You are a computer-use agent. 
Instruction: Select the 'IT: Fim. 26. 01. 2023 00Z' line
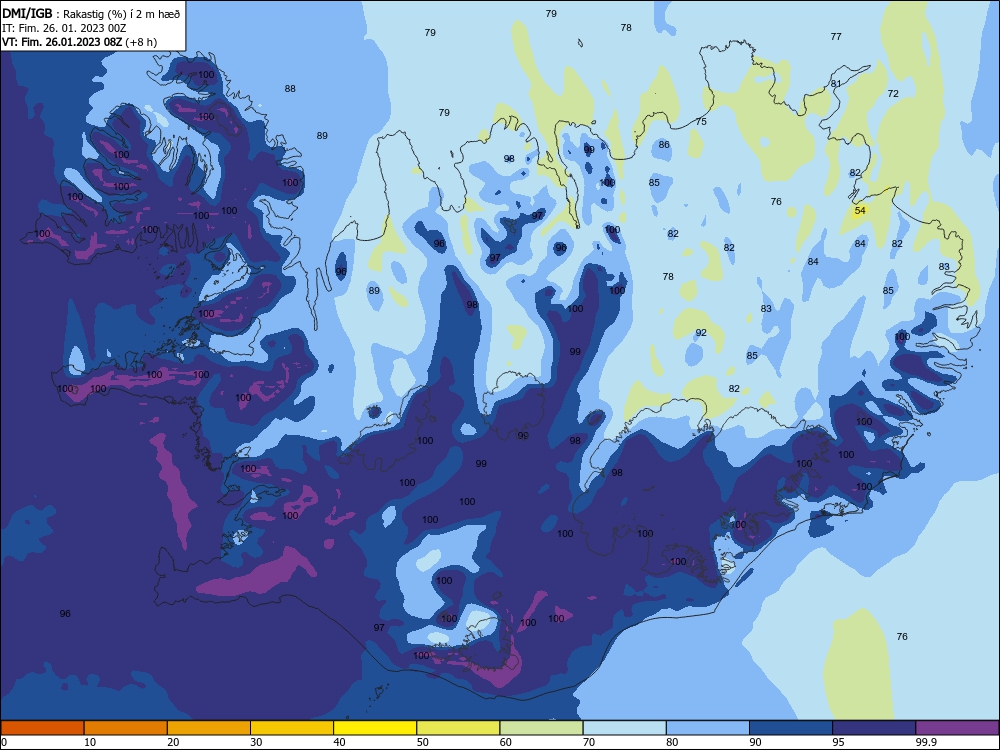tap(64, 28)
